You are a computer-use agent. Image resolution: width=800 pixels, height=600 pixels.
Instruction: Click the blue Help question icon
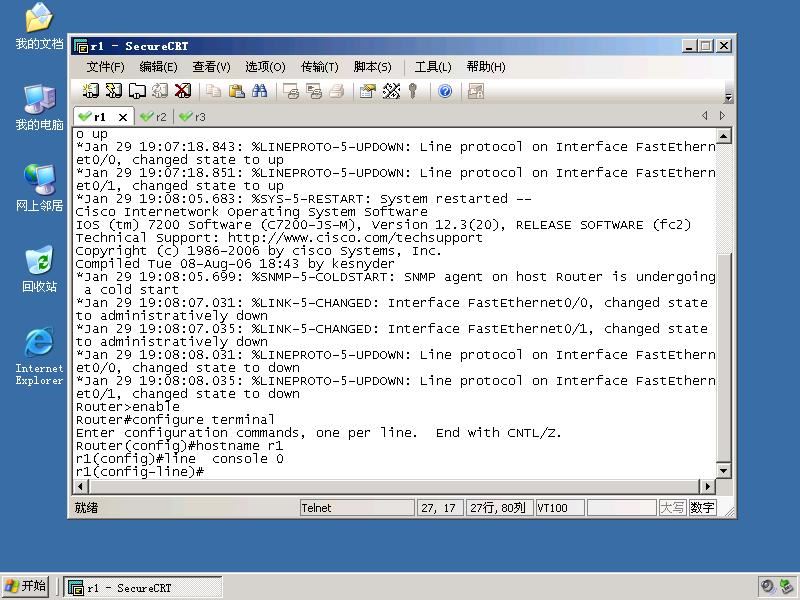(445, 91)
